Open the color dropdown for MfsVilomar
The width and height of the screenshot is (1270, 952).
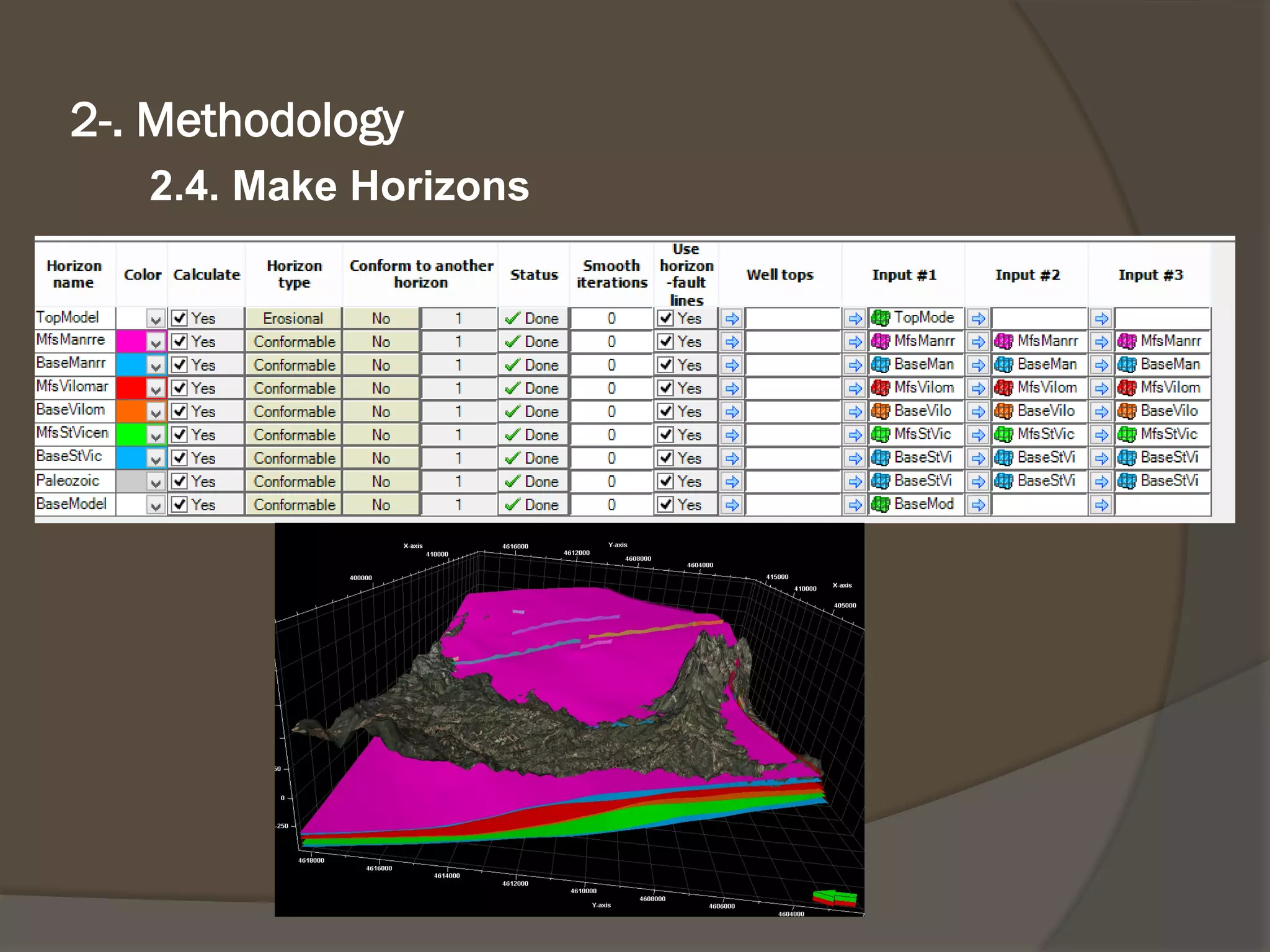(x=155, y=389)
